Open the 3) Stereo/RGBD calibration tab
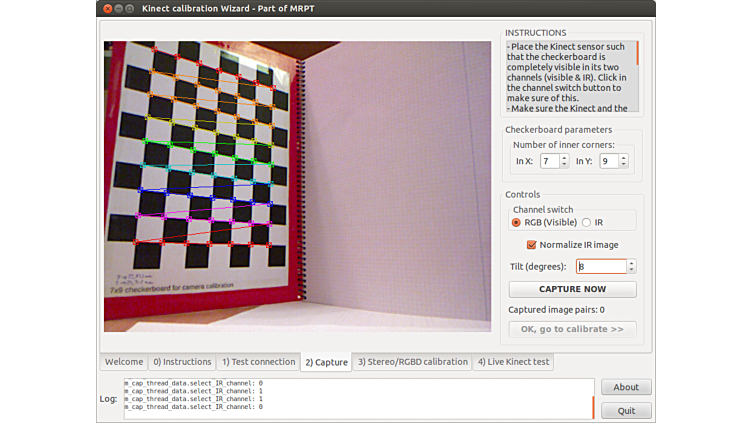 point(413,362)
